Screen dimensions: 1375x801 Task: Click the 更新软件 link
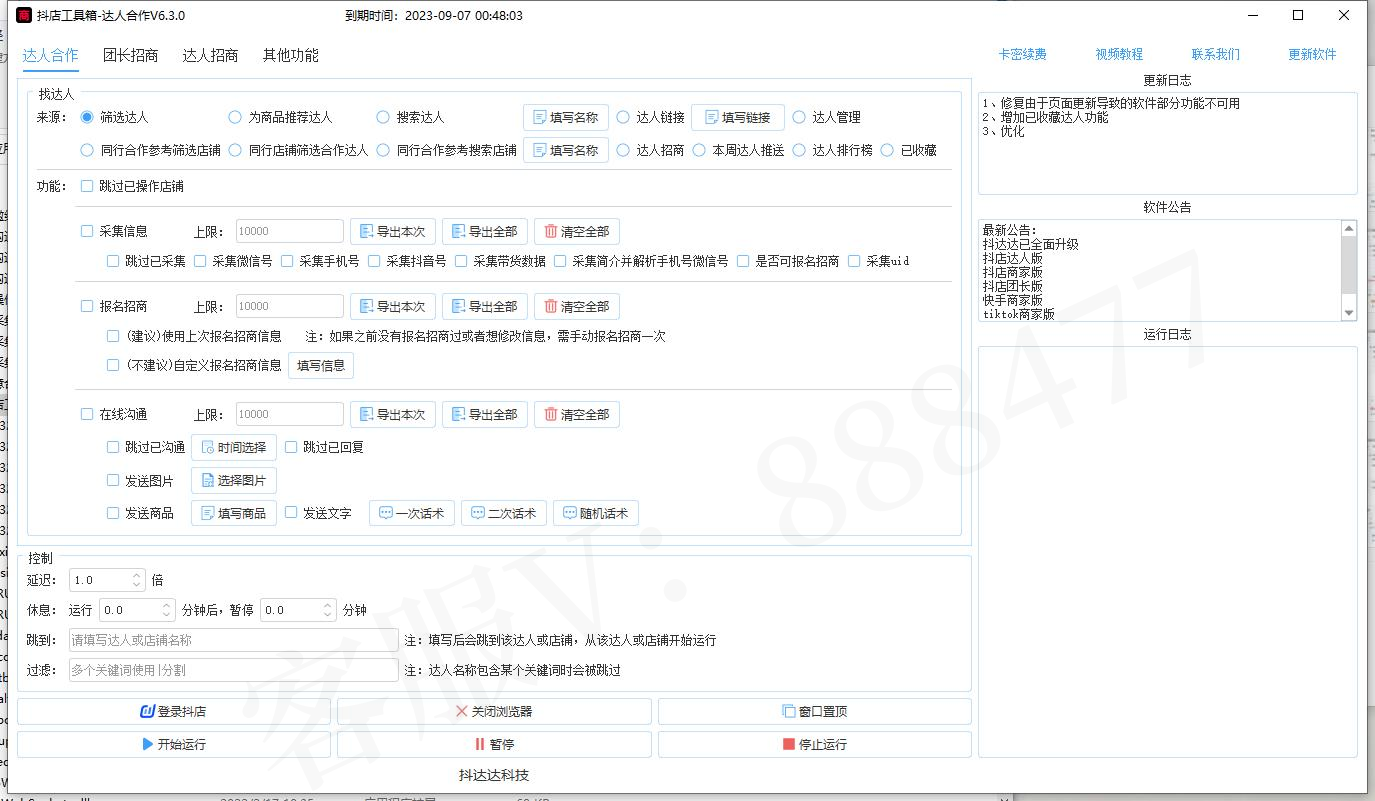click(1312, 54)
